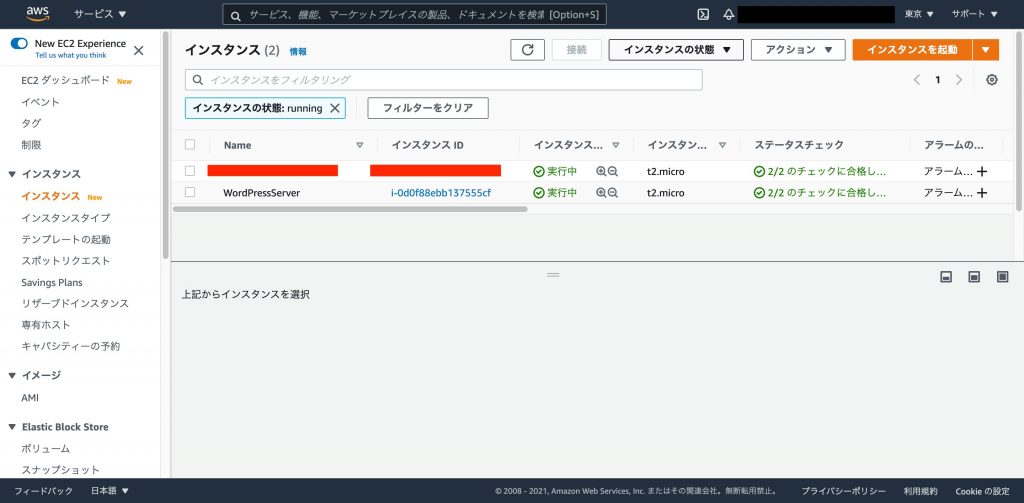Collapse the Elastic Block Store section
The width and height of the screenshot is (1024, 503).
click(x=12, y=427)
